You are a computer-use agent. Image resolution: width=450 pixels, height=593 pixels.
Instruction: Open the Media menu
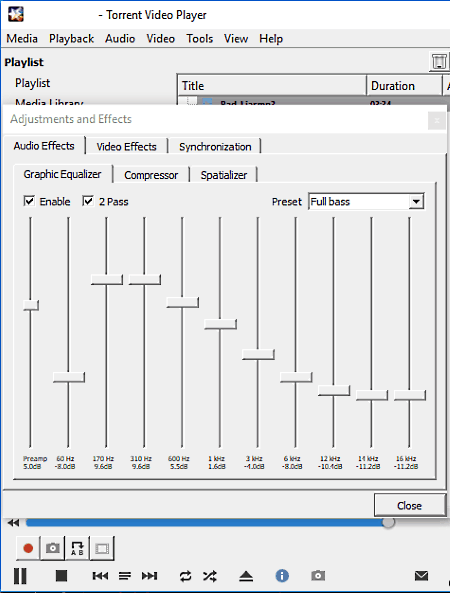pos(22,39)
